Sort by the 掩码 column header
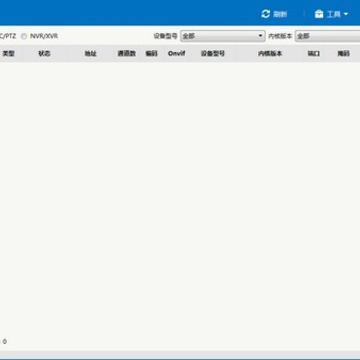Viewport: 360px width, 360px height. [343, 53]
